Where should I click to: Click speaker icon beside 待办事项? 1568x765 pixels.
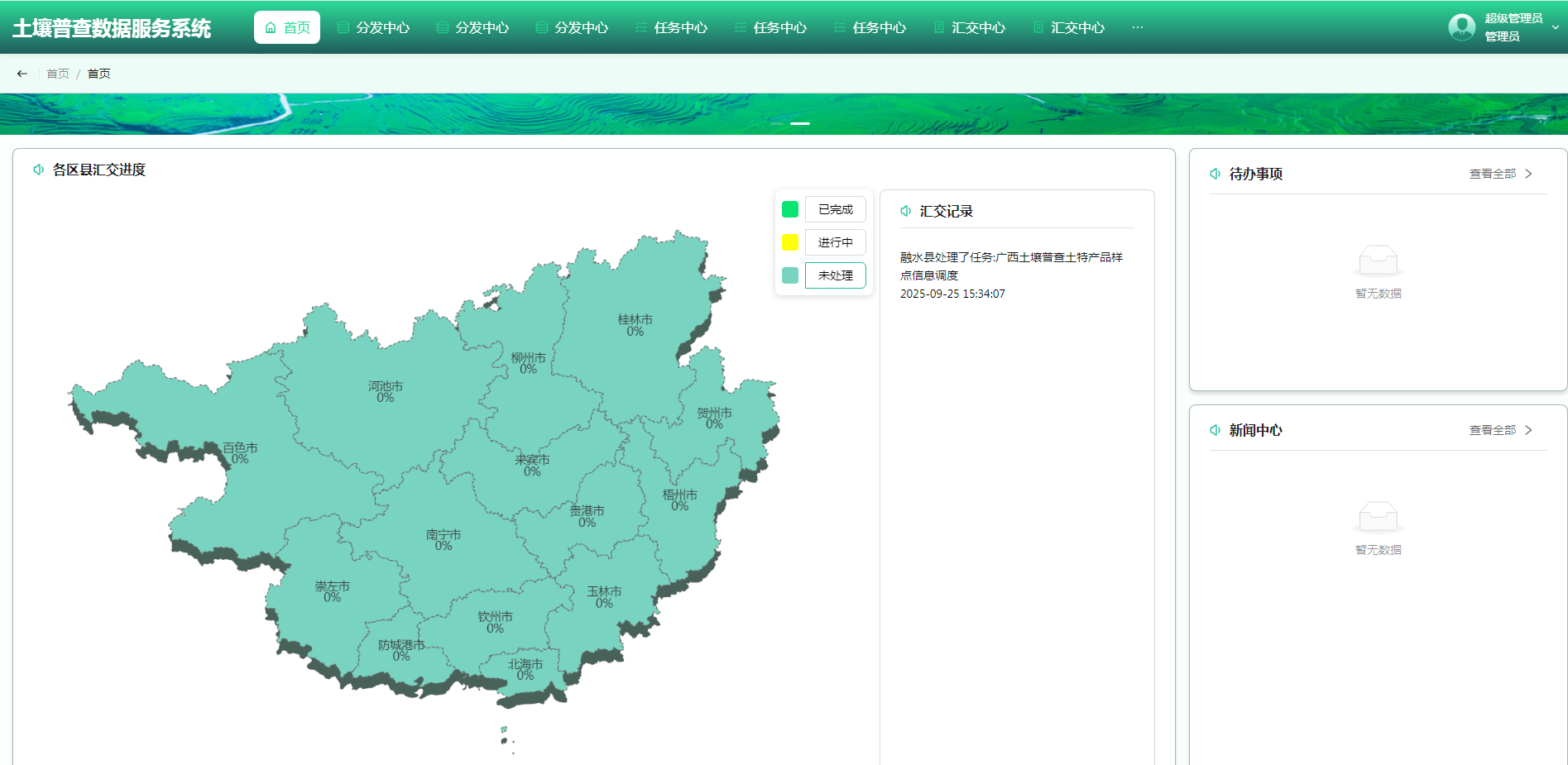click(1215, 174)
